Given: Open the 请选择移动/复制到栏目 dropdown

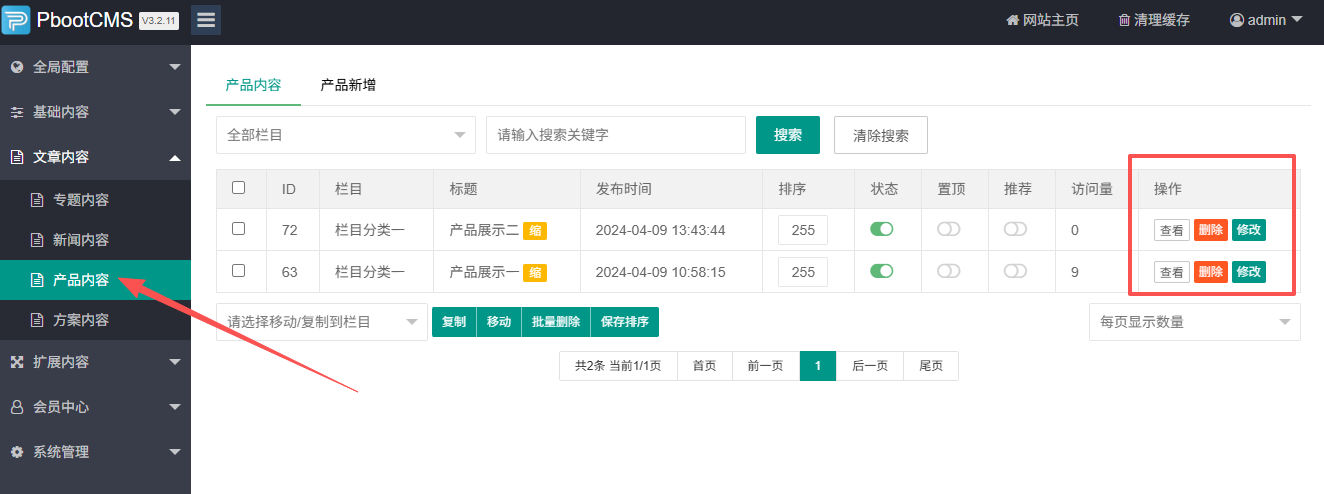Looking at the screenshot, I should click(322, 322).
